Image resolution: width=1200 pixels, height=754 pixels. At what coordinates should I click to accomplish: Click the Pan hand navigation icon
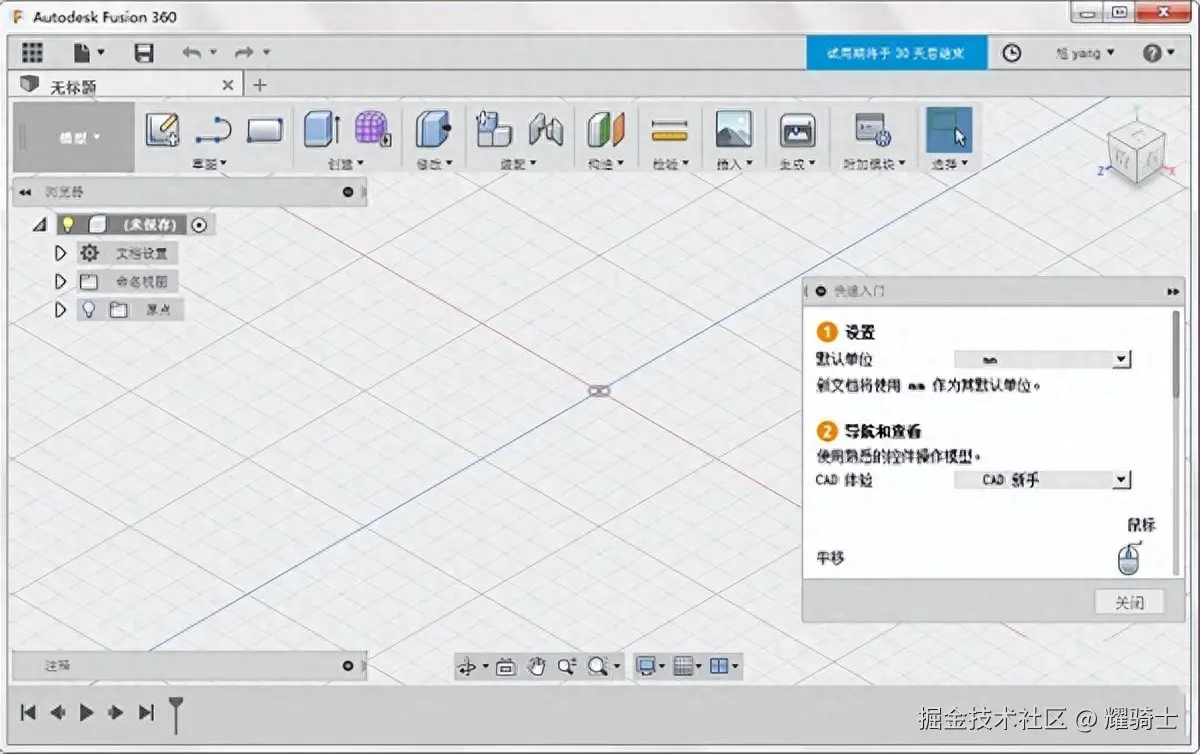[537, 667]
